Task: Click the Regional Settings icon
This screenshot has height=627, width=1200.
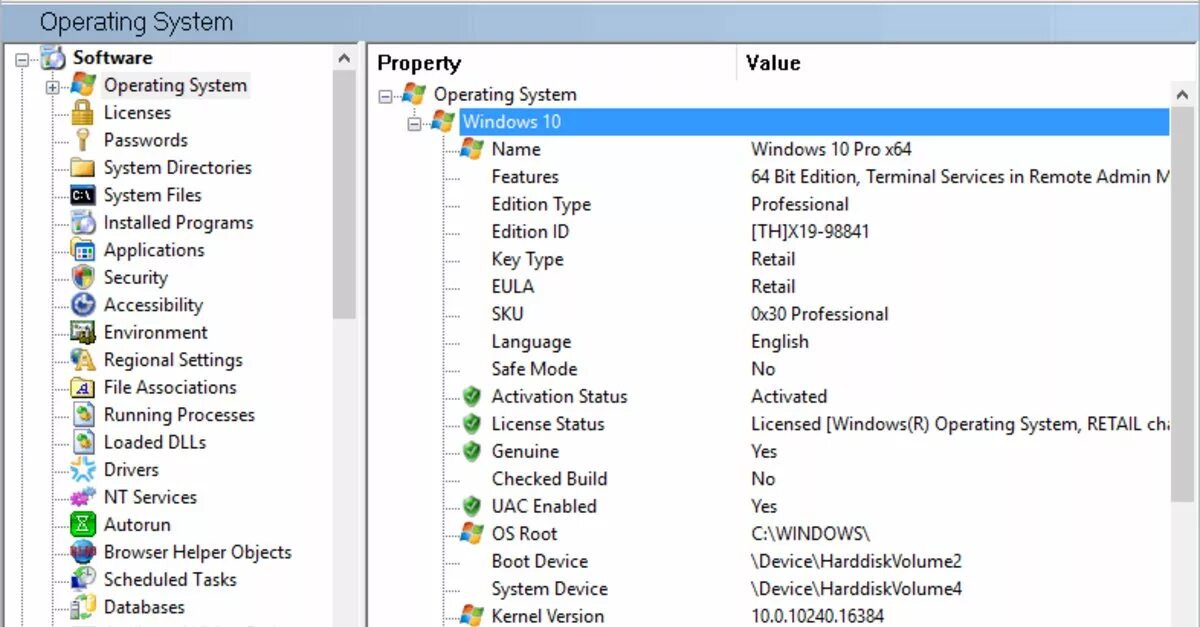Action: tap(84, 360)
